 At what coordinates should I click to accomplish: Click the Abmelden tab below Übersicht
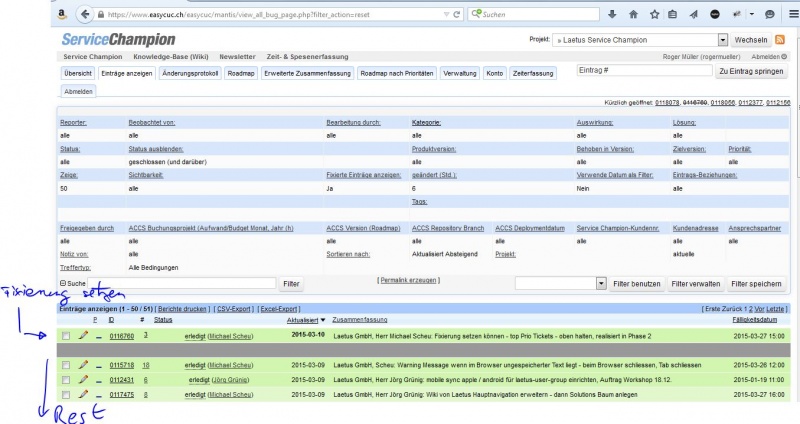79,91
